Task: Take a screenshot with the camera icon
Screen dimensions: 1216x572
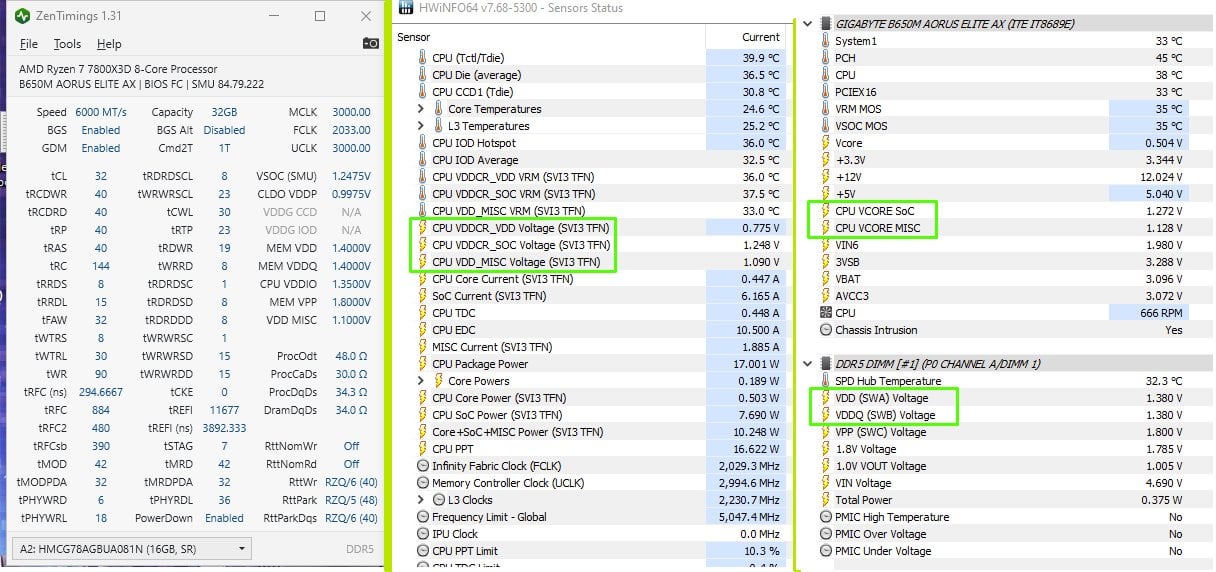Action: (371, 43)
